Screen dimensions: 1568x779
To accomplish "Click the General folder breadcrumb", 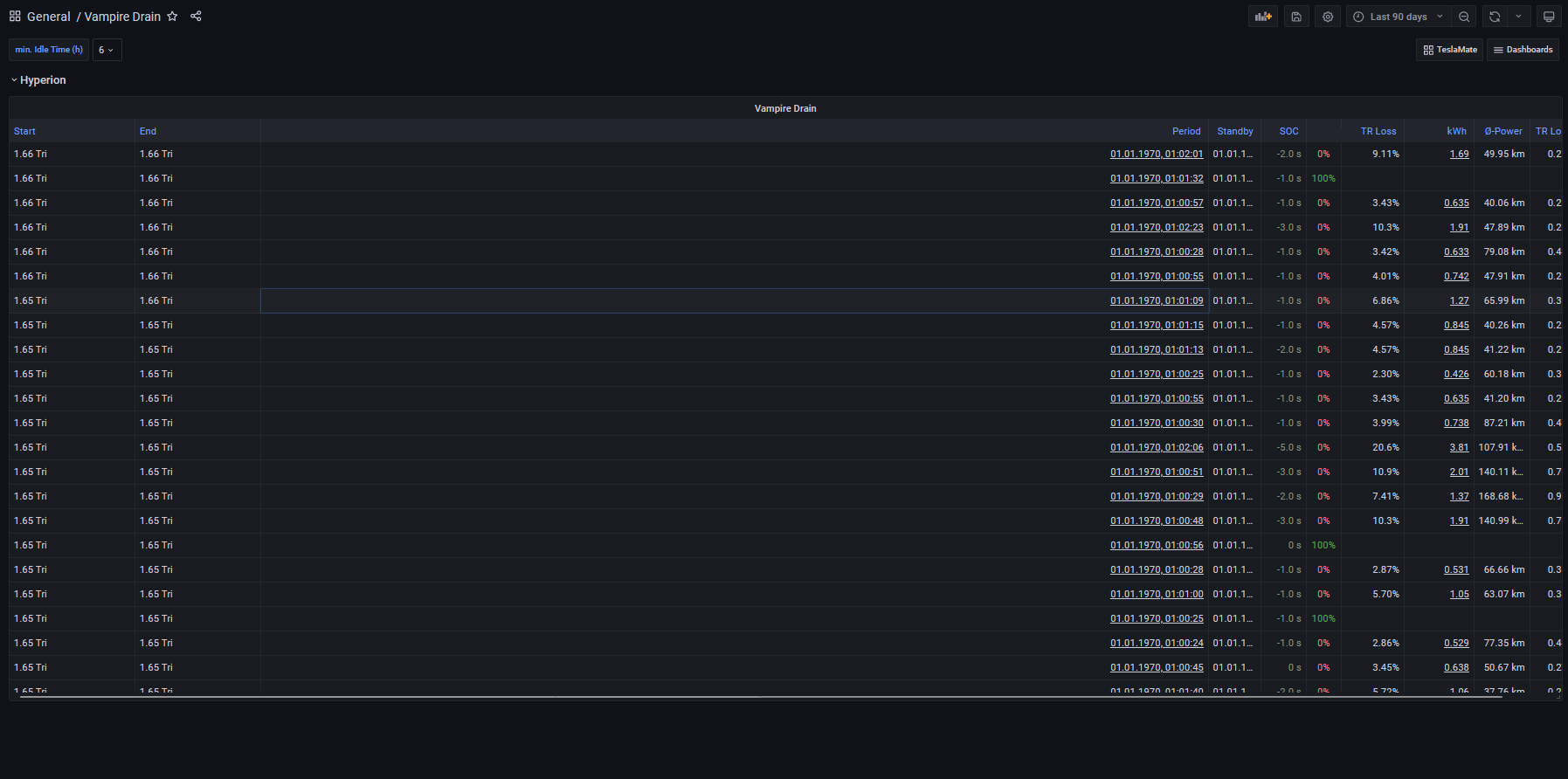I will pyautogui.click(x=49, y=17).
